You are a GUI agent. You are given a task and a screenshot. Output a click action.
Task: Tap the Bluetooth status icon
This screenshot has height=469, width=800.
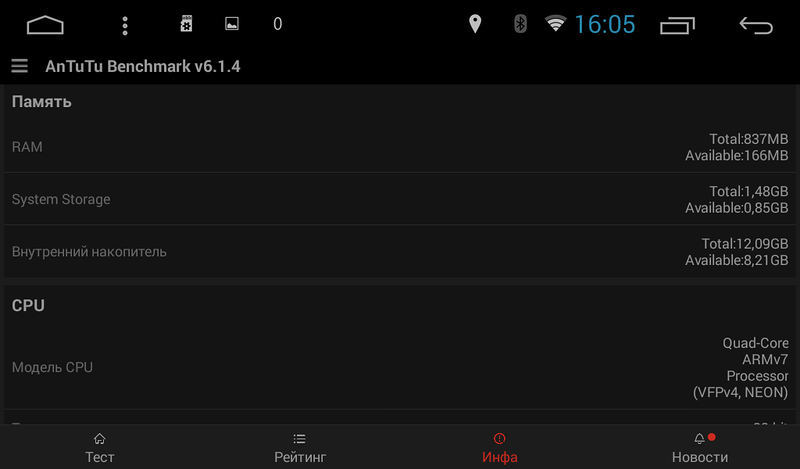click(x=520, y=23)
